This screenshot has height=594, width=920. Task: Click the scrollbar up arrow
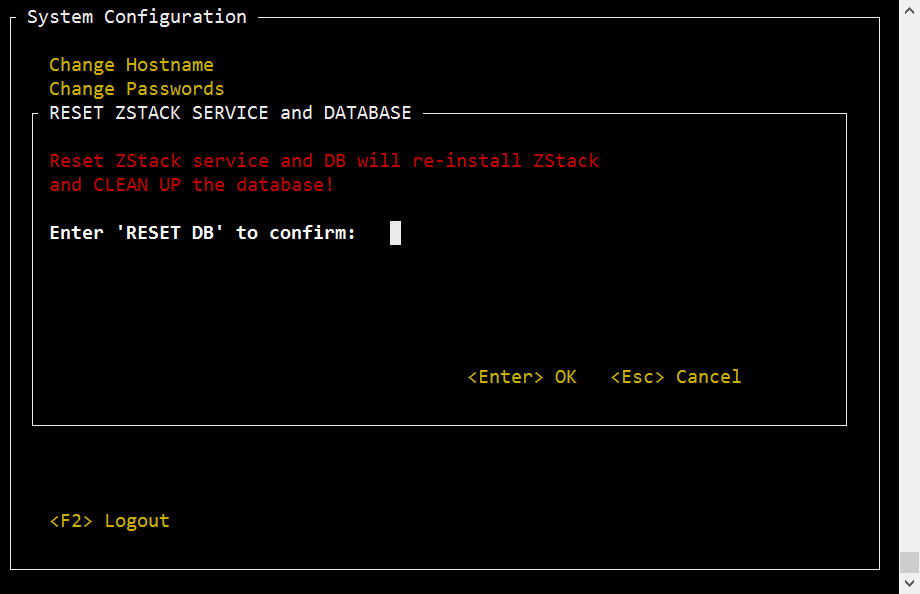[909, 10]
